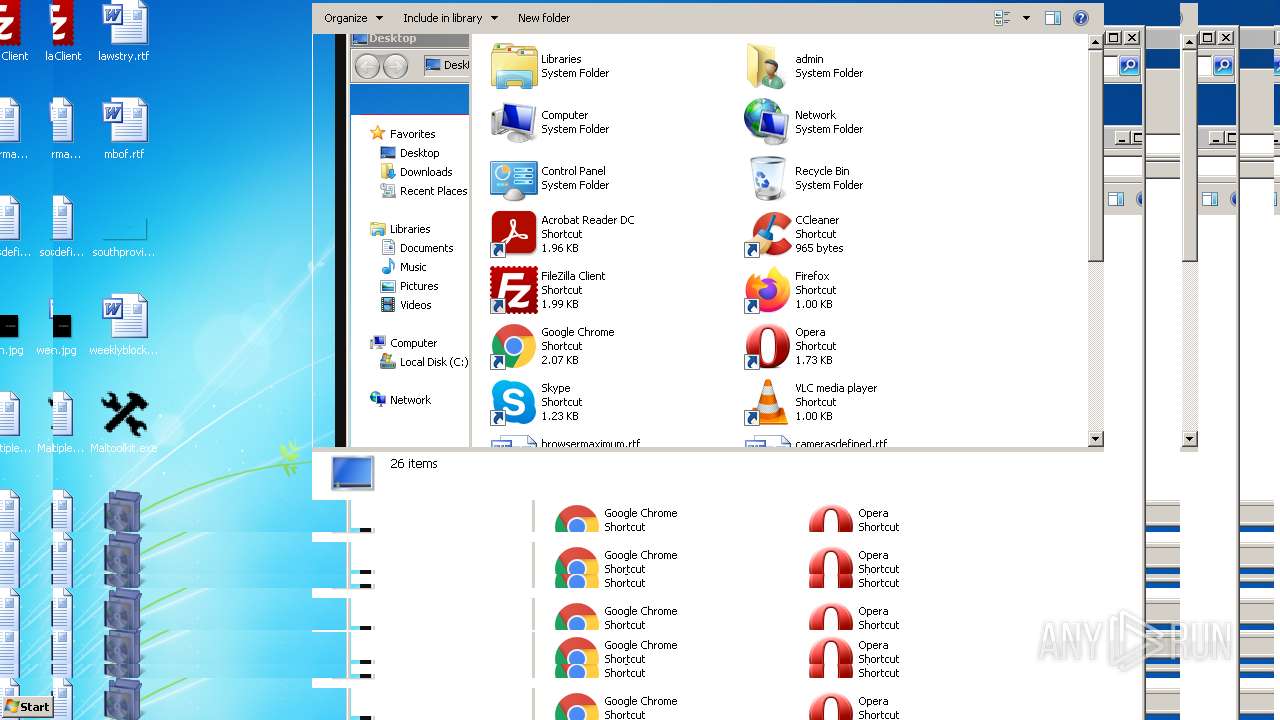Launch Skype shortcut icon
This screenshot has height=720, width=1280.
pos(514,402)
